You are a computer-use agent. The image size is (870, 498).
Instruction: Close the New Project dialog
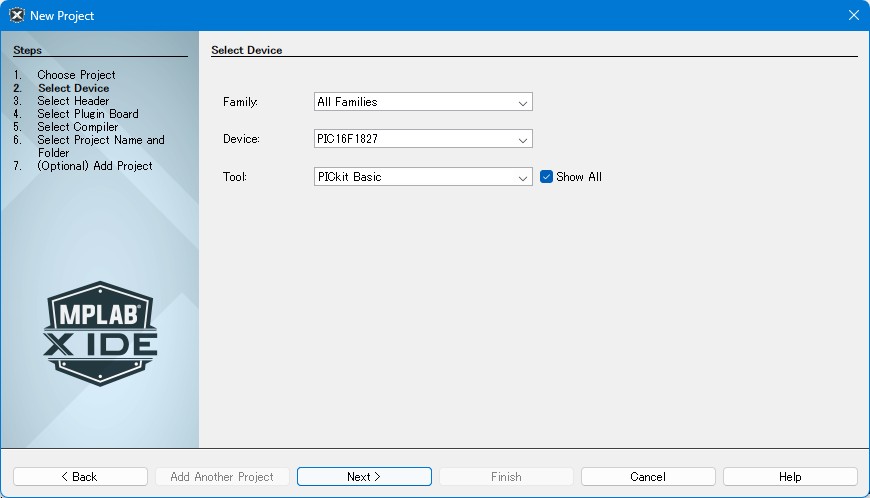(853, 15)
